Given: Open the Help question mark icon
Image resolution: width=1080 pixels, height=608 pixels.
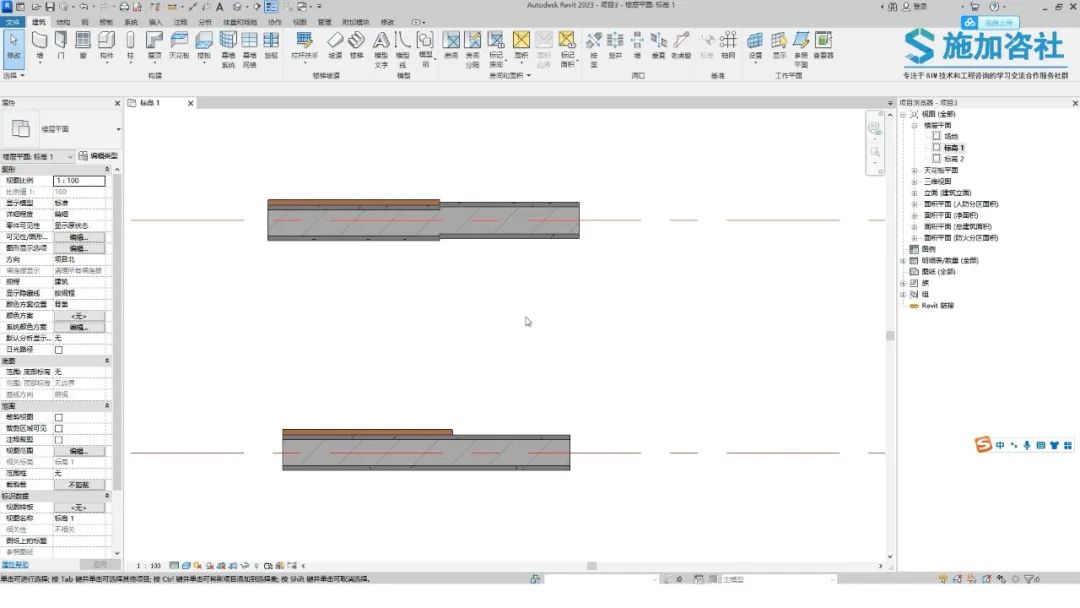Looking at the screenshot, I should point(994,7).
